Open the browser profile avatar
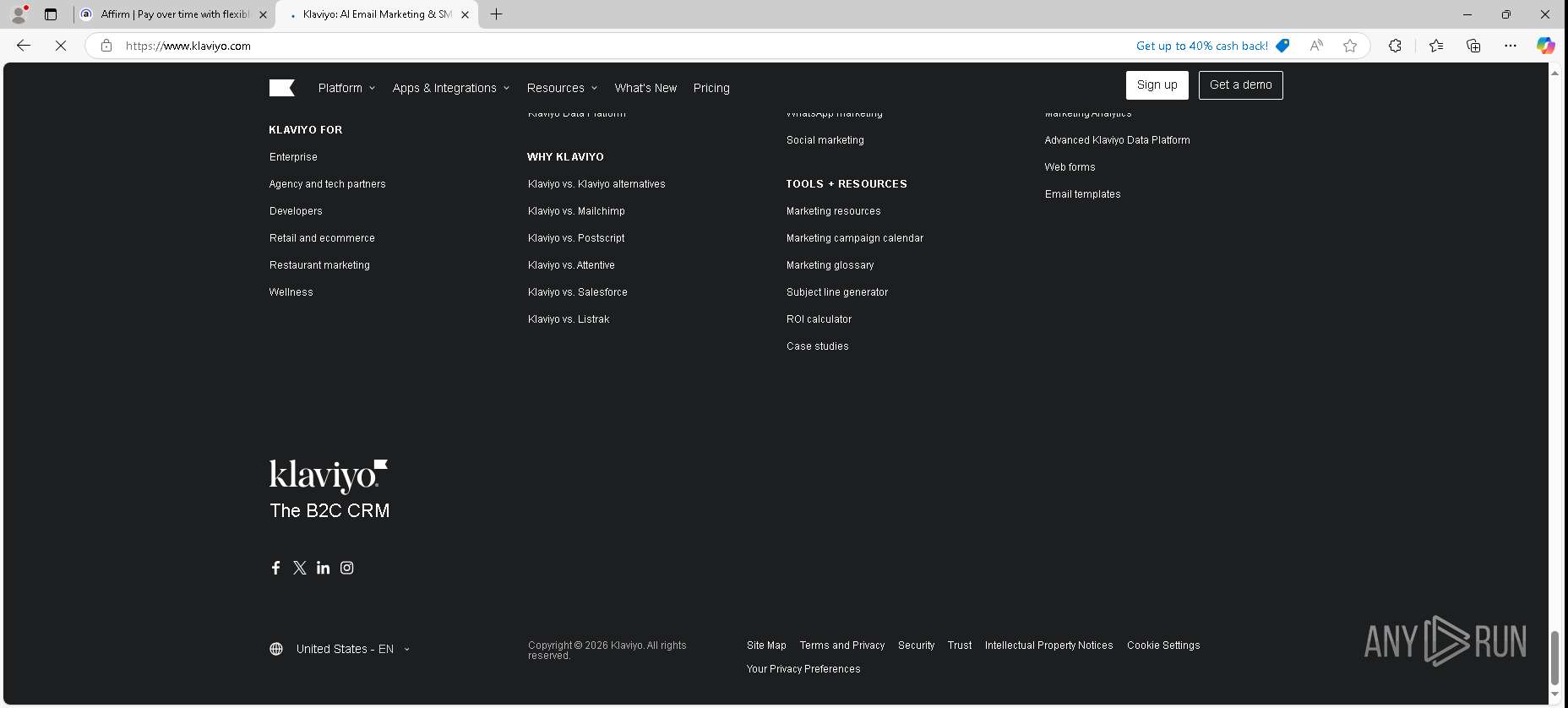The image size is (1568, 708). (19, 14)
